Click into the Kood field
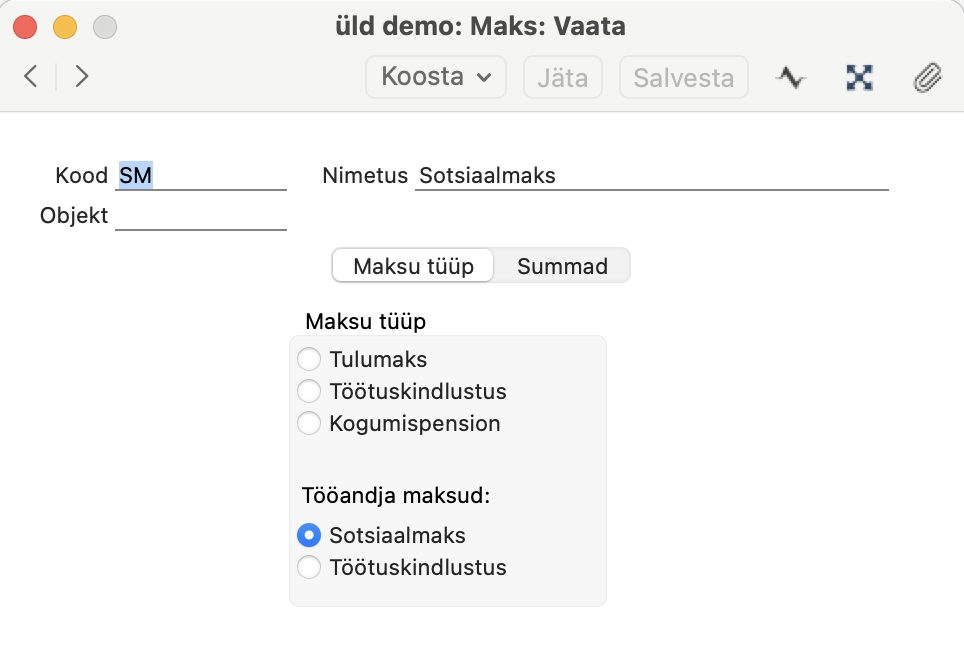The height and width of the screenshot is (647, 964). click(201, 176)
